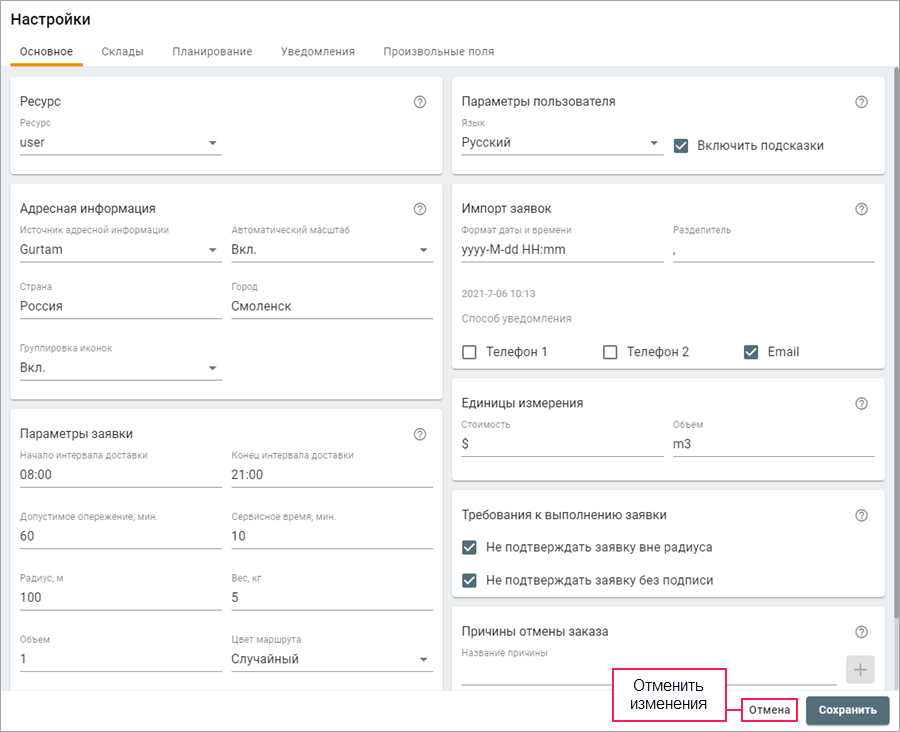Click help icon for Требования к выполнению заявки
This screenshot has width=900, height=732.
pos(862,515)
